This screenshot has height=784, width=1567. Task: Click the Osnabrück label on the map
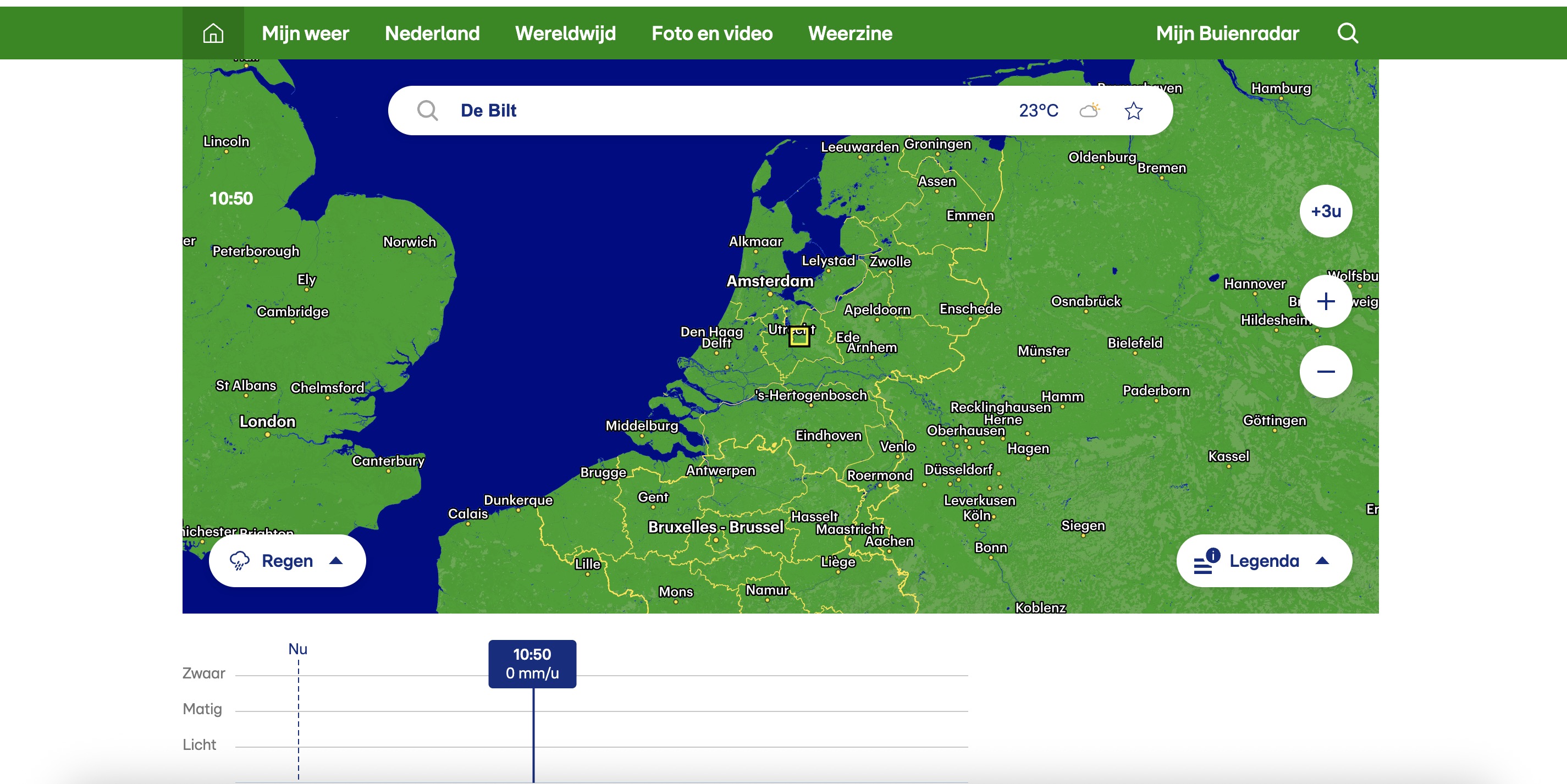1085,301
